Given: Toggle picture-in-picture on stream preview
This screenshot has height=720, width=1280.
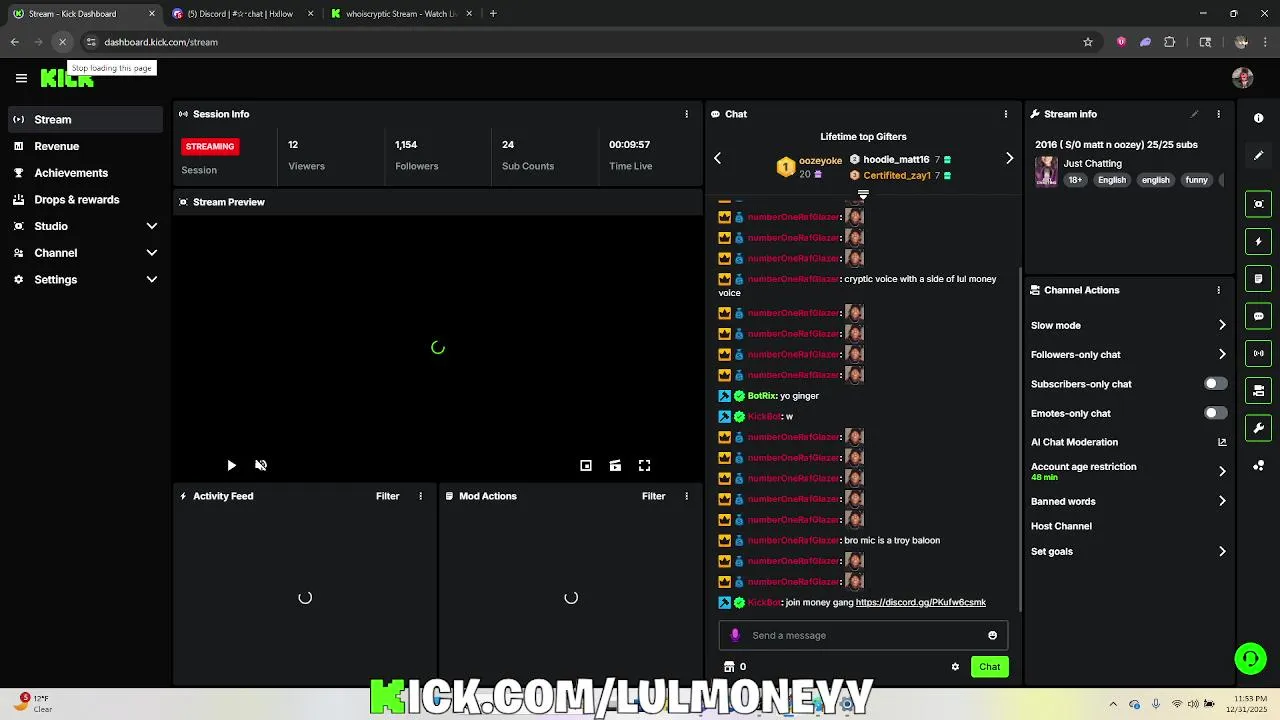Looking at the screenshot, I should pos(586,465).
